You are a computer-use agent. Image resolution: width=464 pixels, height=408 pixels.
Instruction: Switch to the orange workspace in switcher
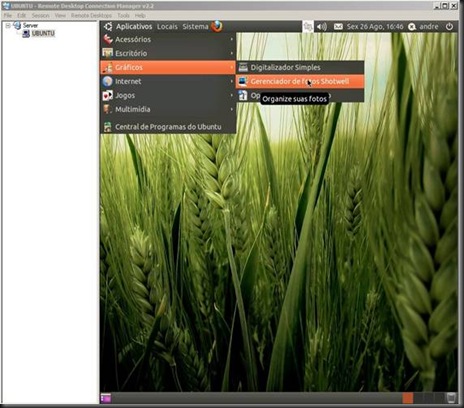click(x=407, y=398)
